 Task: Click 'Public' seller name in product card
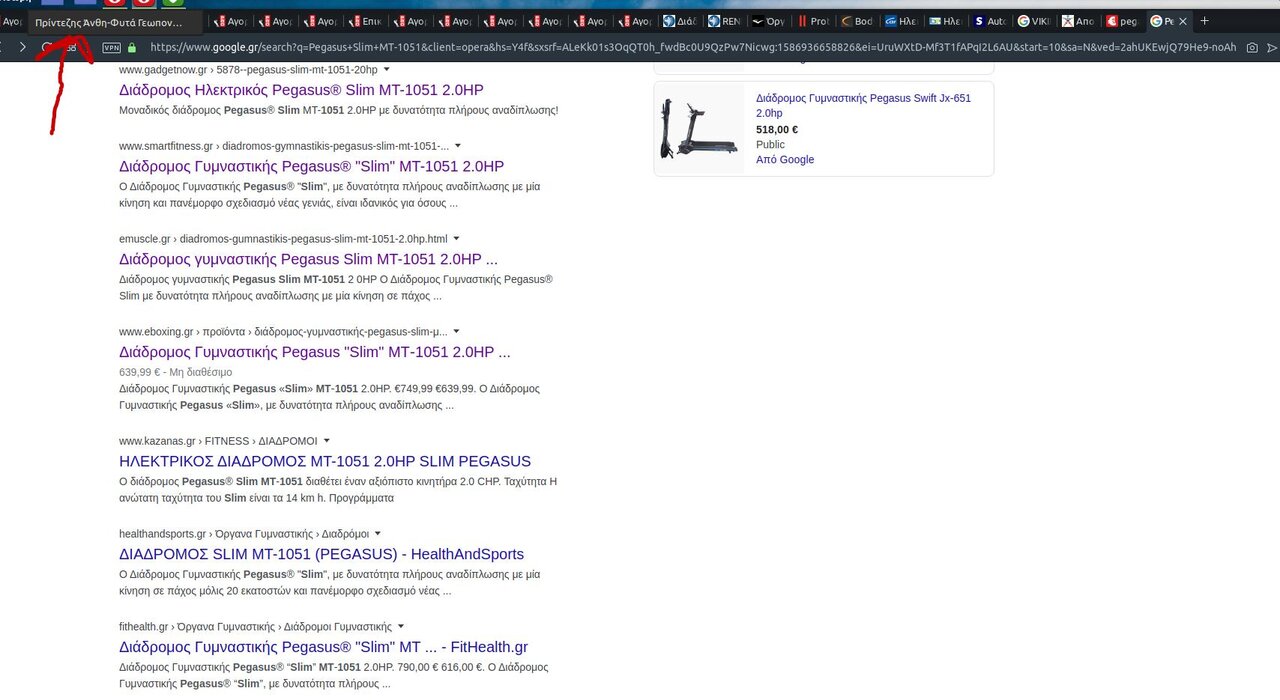pos(770,145)
